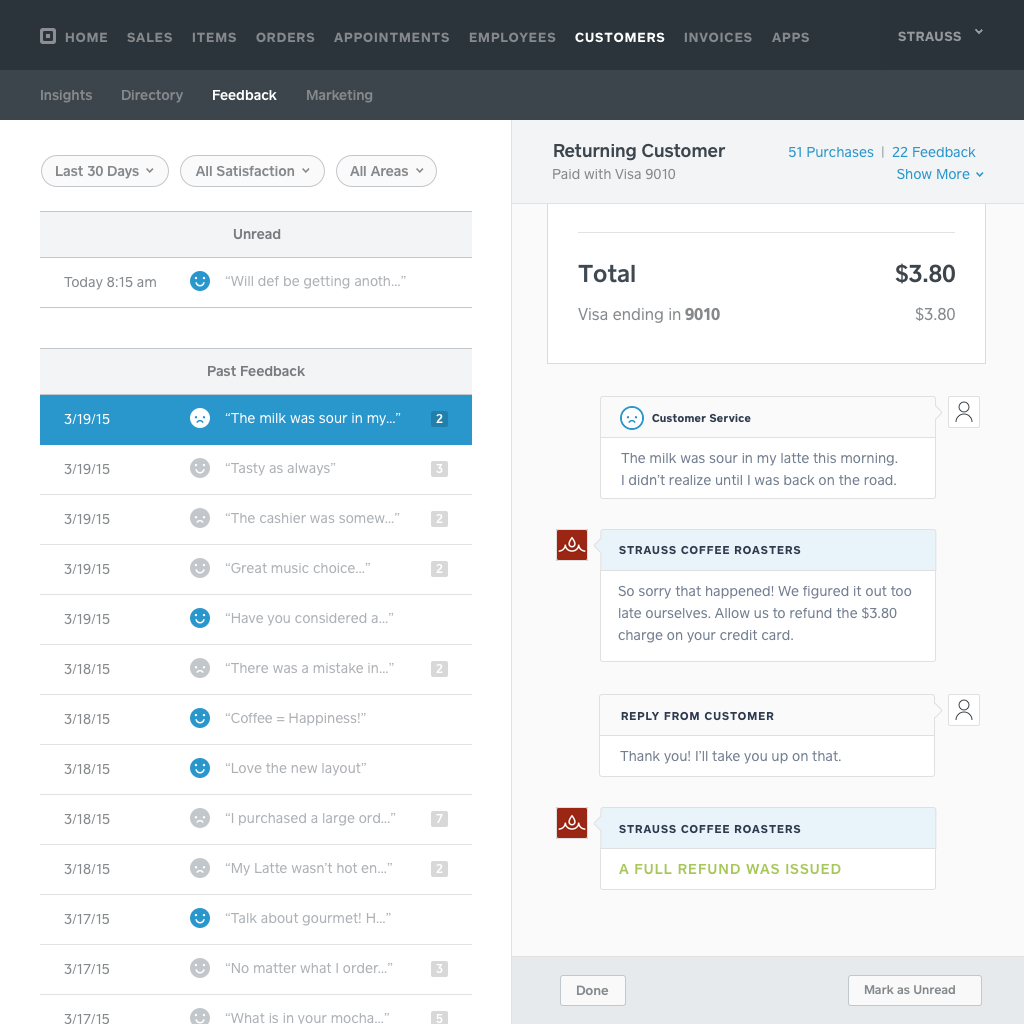
Task: Go to the Home menu
Action: (x=86, y=37)
